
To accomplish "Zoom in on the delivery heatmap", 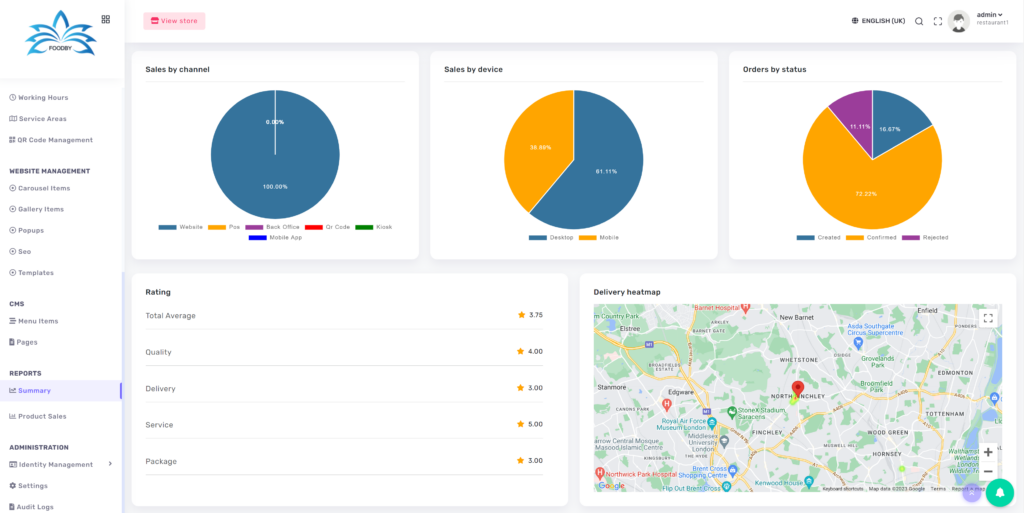I will 988,452.
